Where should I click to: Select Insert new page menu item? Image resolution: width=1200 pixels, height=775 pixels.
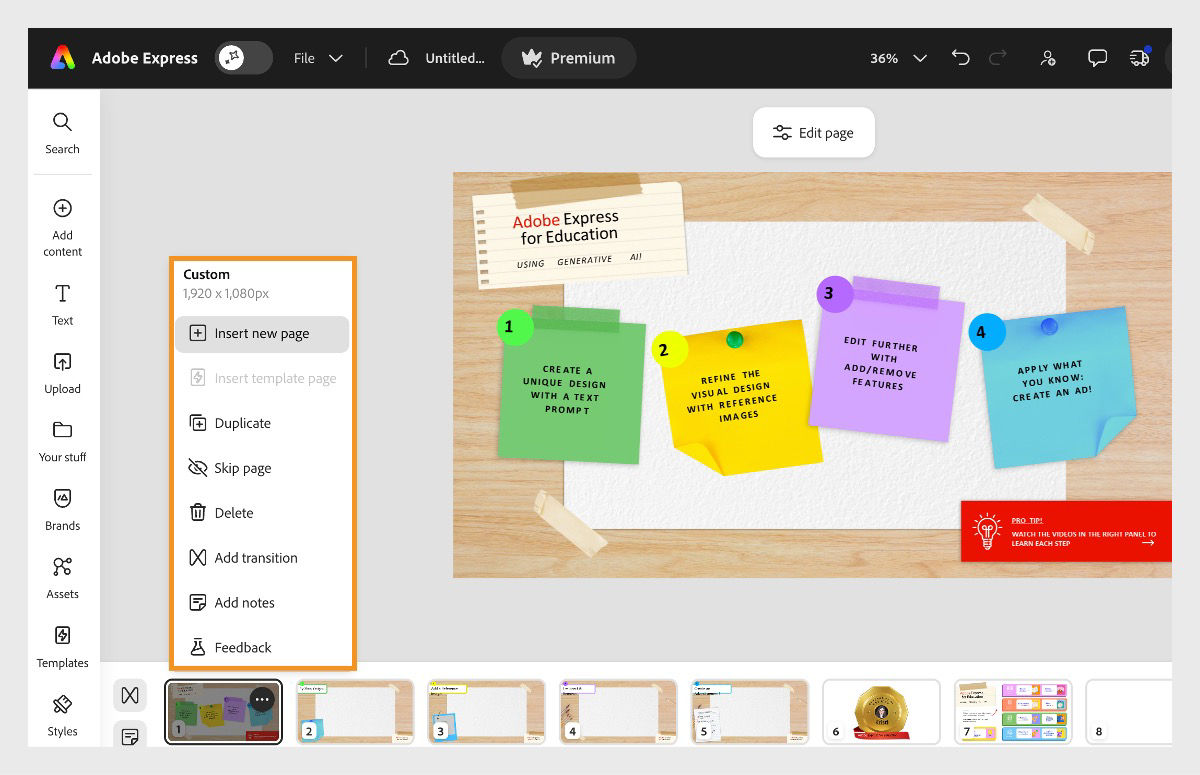(262, 334)
